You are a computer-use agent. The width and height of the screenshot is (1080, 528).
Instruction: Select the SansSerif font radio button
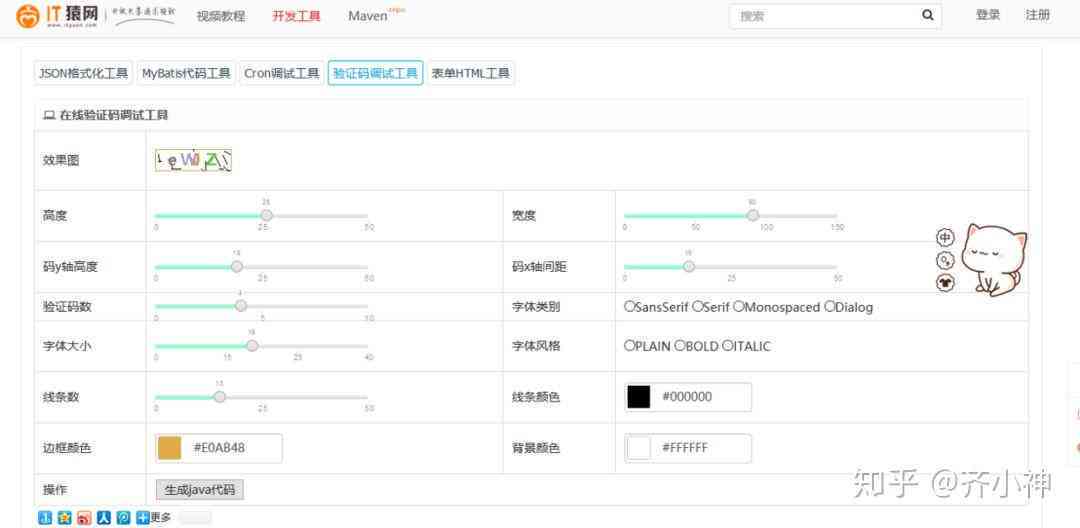click(629, 306)
